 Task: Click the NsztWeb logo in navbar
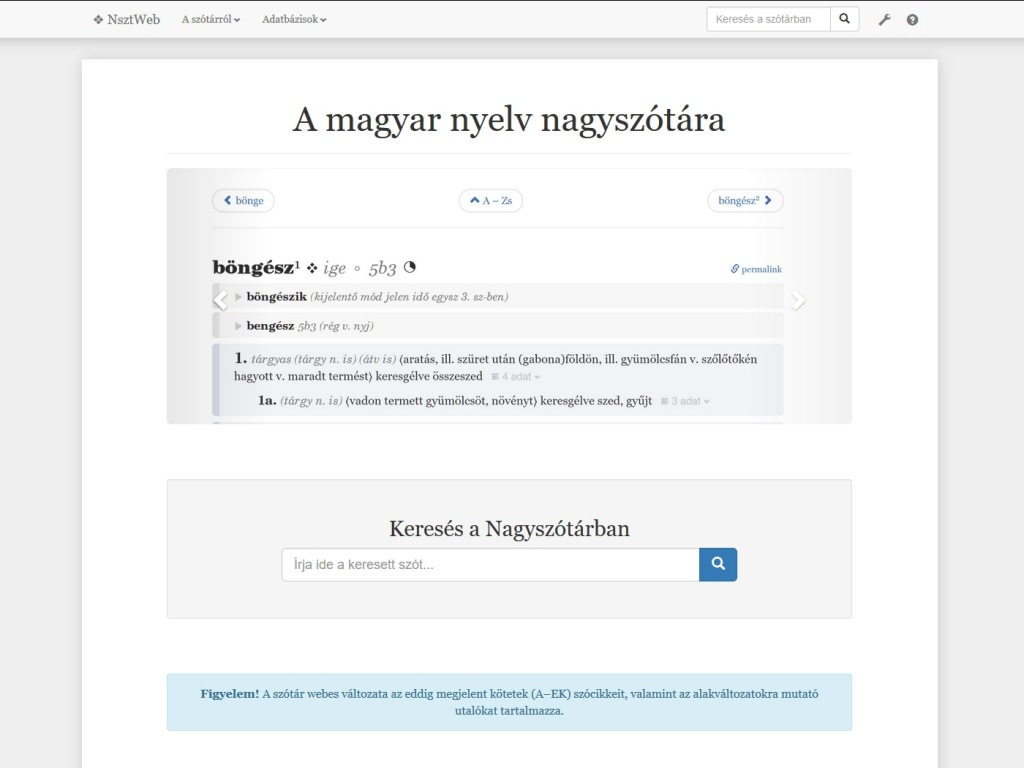pos(126,19)
